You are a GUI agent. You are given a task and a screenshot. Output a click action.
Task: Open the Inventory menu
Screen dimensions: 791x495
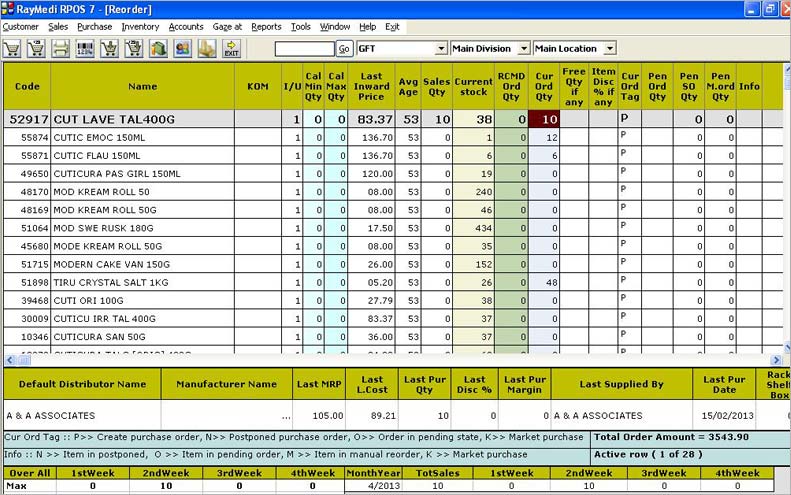point(140,27)
